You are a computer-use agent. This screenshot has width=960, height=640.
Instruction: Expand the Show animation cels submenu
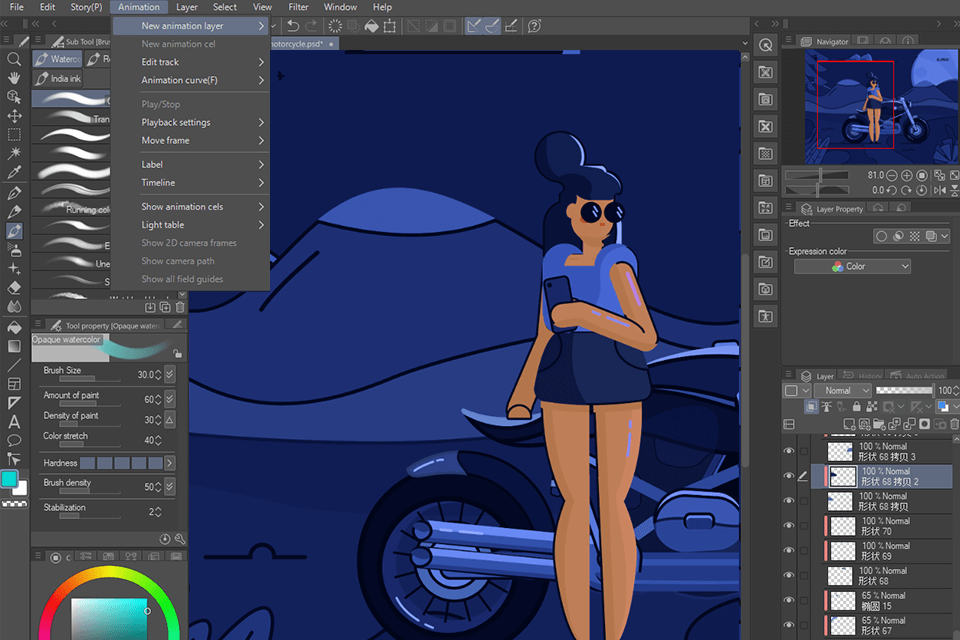tap(178, 206)
